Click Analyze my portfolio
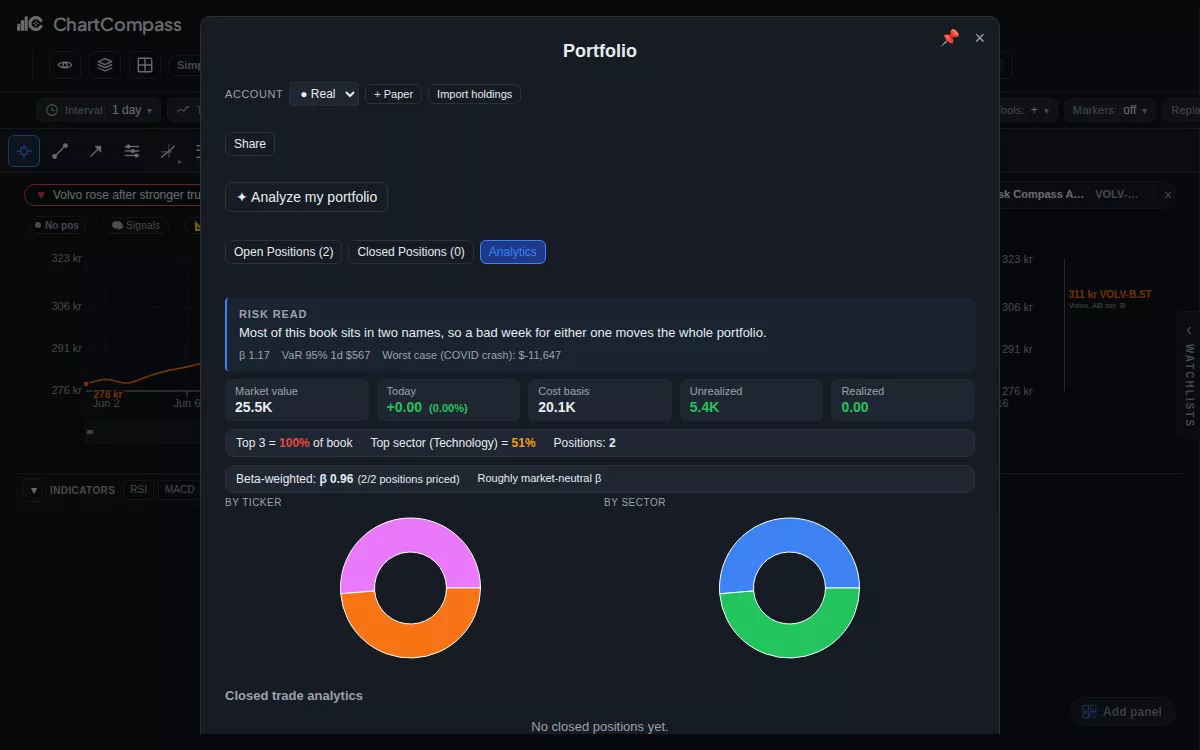This screenshot has width=1200, height=750. pyautogui.click(x=307, y=197)
